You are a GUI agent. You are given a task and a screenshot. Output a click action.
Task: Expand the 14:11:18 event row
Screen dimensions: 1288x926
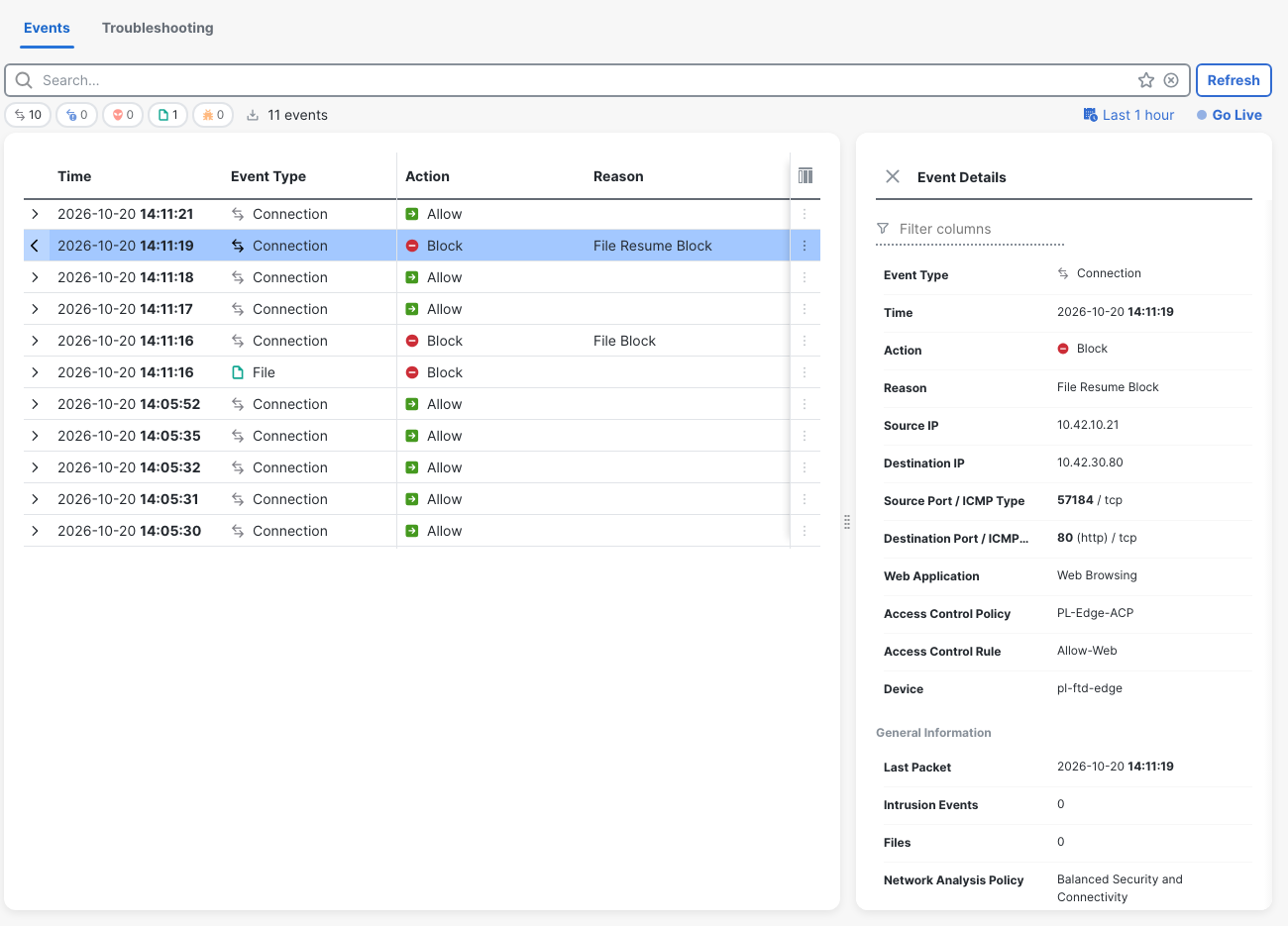tap(35, 277)
